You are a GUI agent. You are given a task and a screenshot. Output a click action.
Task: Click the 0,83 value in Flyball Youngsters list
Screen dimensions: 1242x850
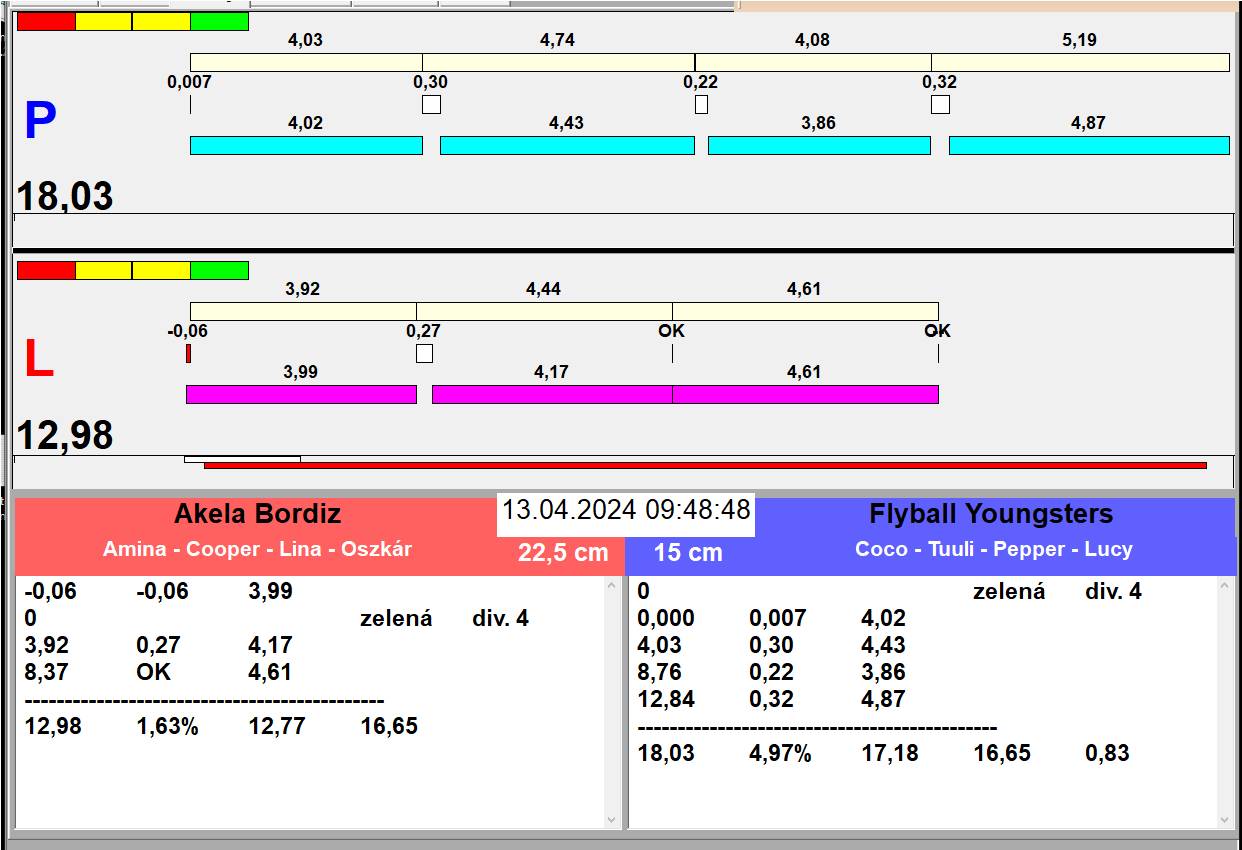pyautogui.click(x=1108, y=754)
